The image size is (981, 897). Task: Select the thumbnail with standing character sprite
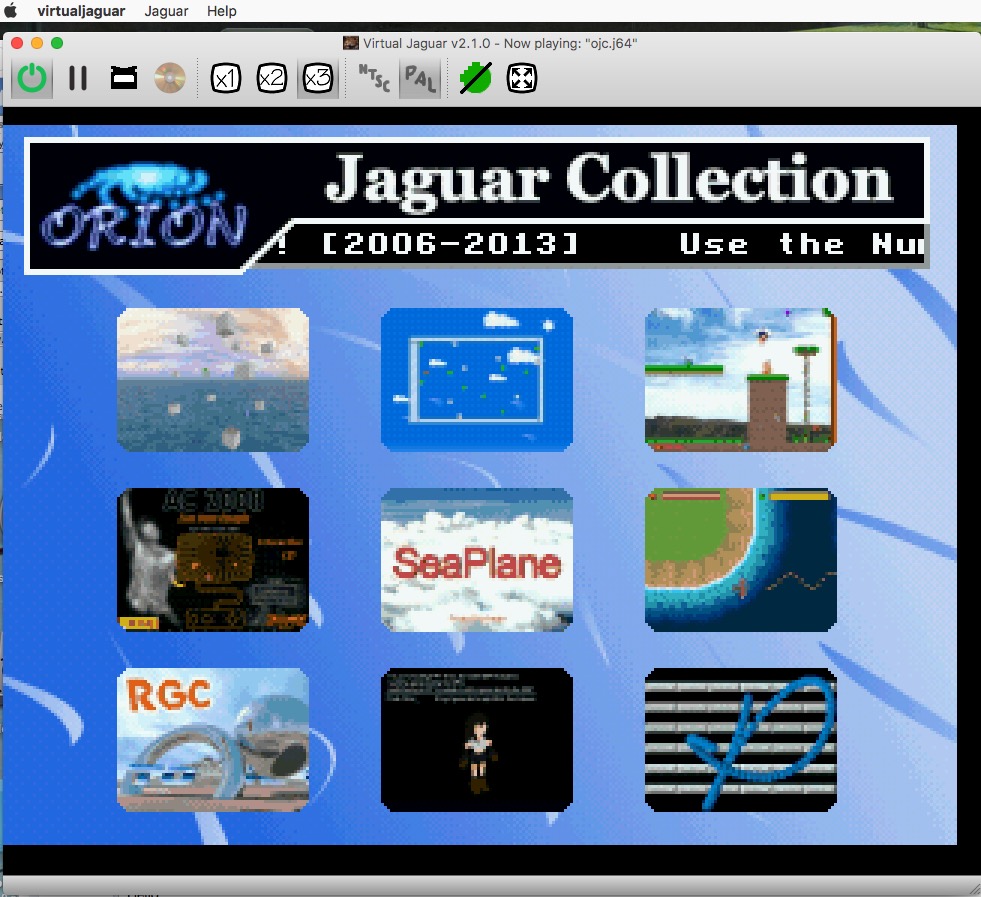tap(477, 740)
